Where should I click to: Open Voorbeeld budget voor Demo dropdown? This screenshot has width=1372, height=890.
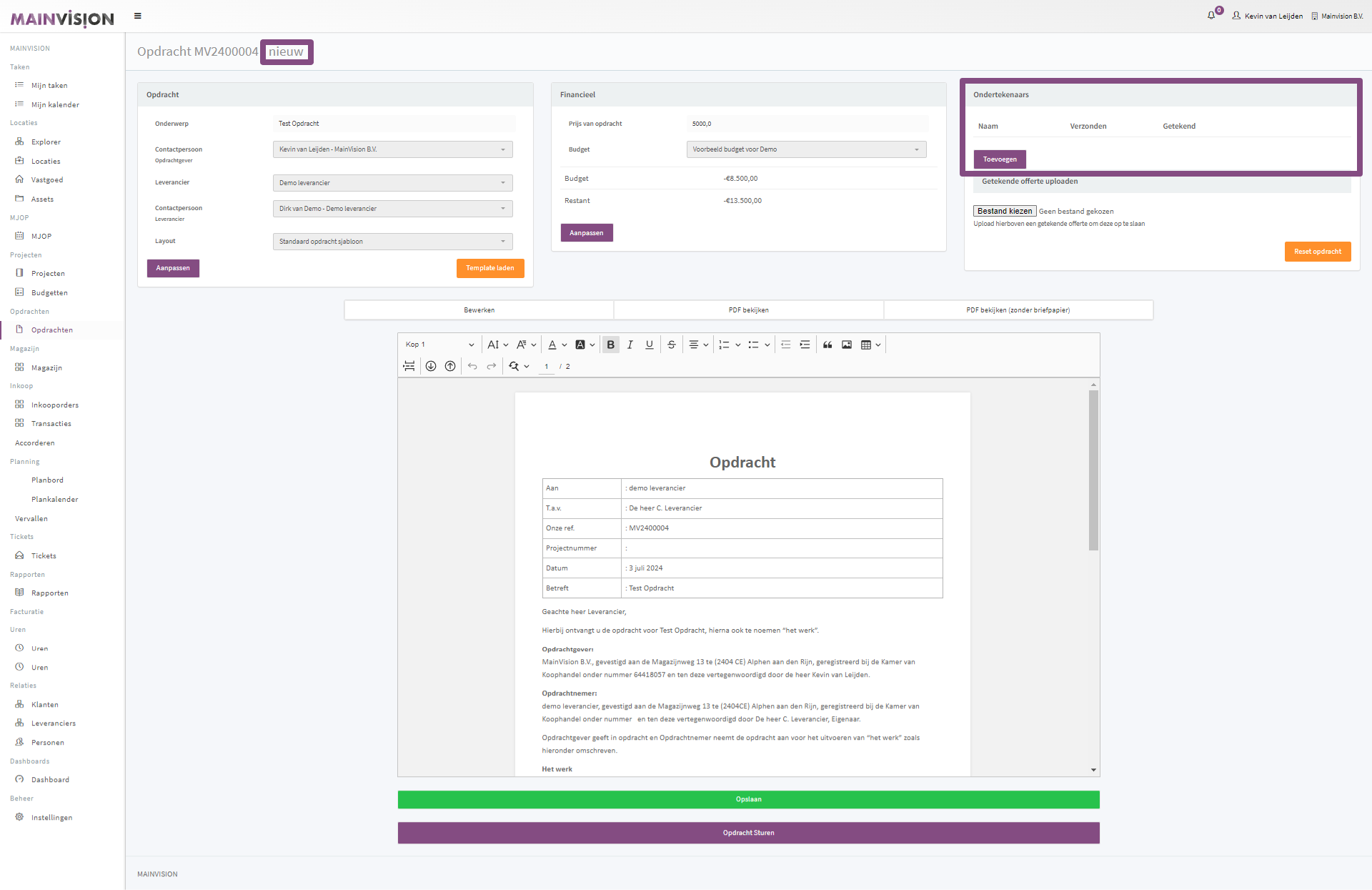tap(806, 149)
